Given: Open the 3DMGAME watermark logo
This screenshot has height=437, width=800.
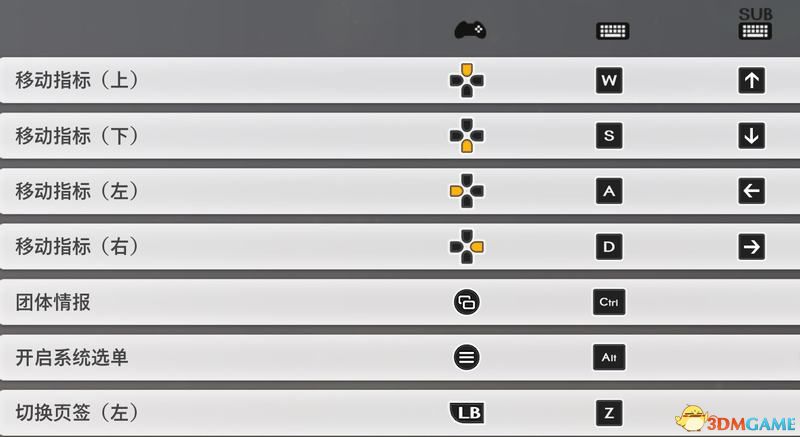Looking at the screenshot, I should pyautogui.click(x=736, y=420).
